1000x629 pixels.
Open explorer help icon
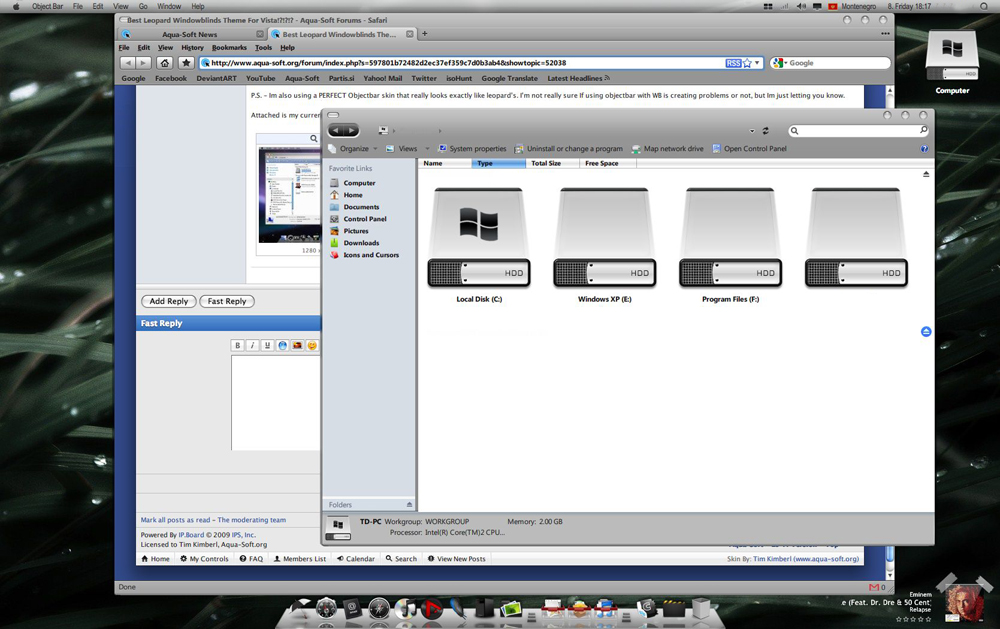924,149
